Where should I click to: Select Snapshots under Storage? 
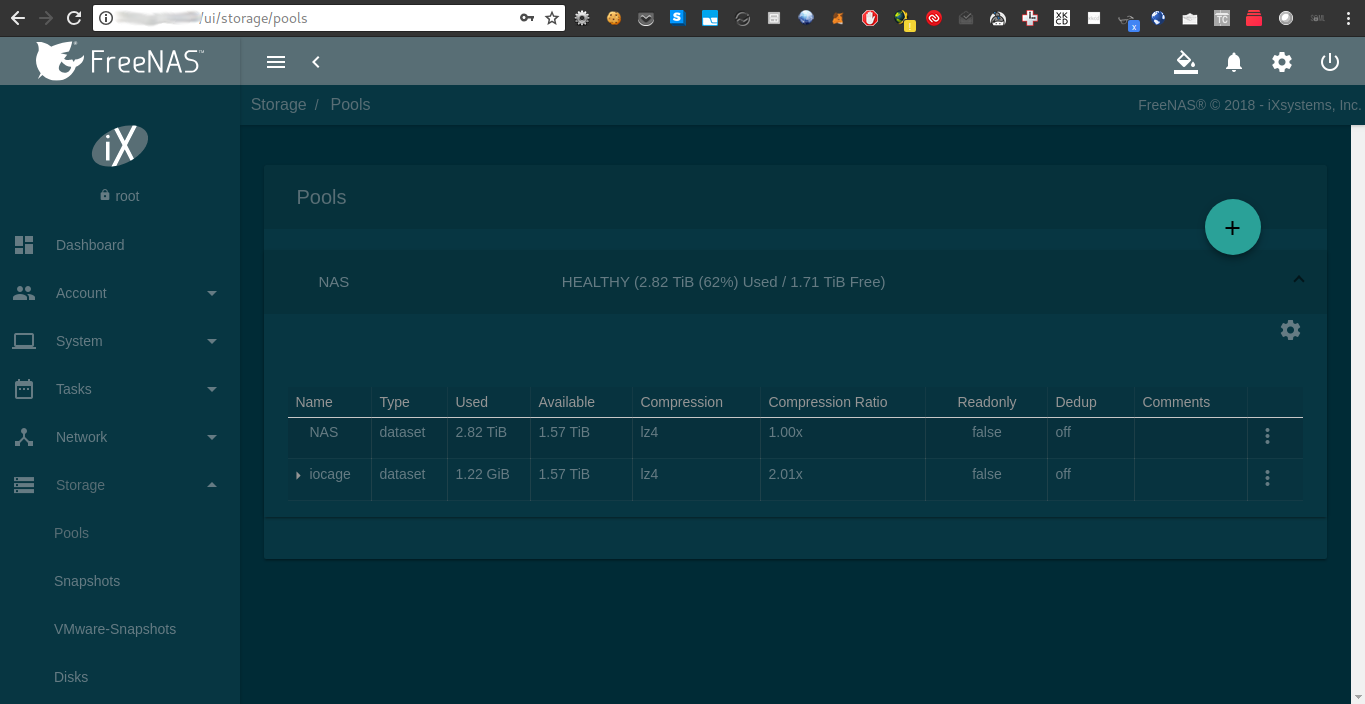click(x=87, y=581)
